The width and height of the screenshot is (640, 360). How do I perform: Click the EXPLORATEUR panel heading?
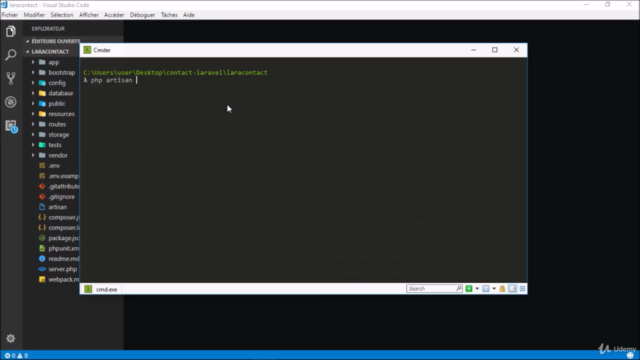pos(48,29)
